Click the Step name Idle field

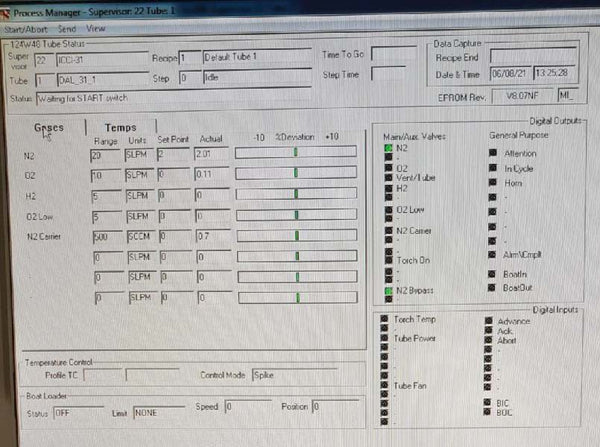pos(257,77)
